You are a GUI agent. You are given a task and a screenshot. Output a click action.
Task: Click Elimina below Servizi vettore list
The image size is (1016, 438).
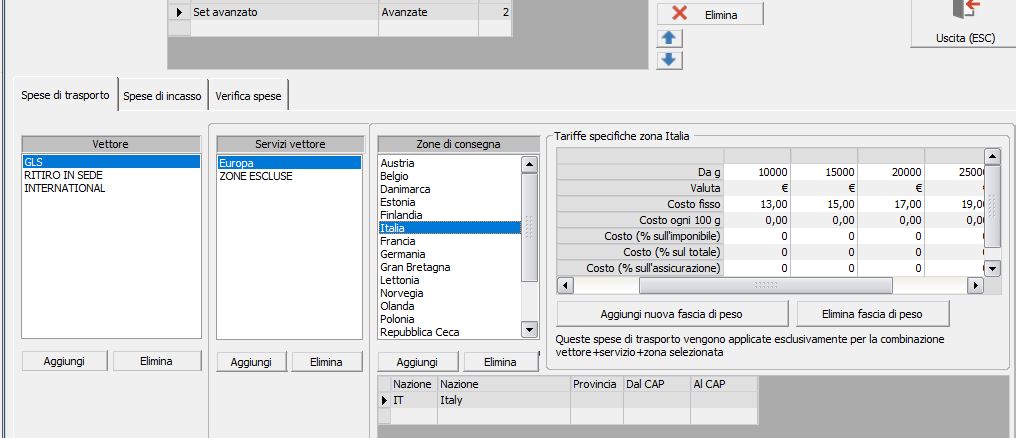click(327, 362)
